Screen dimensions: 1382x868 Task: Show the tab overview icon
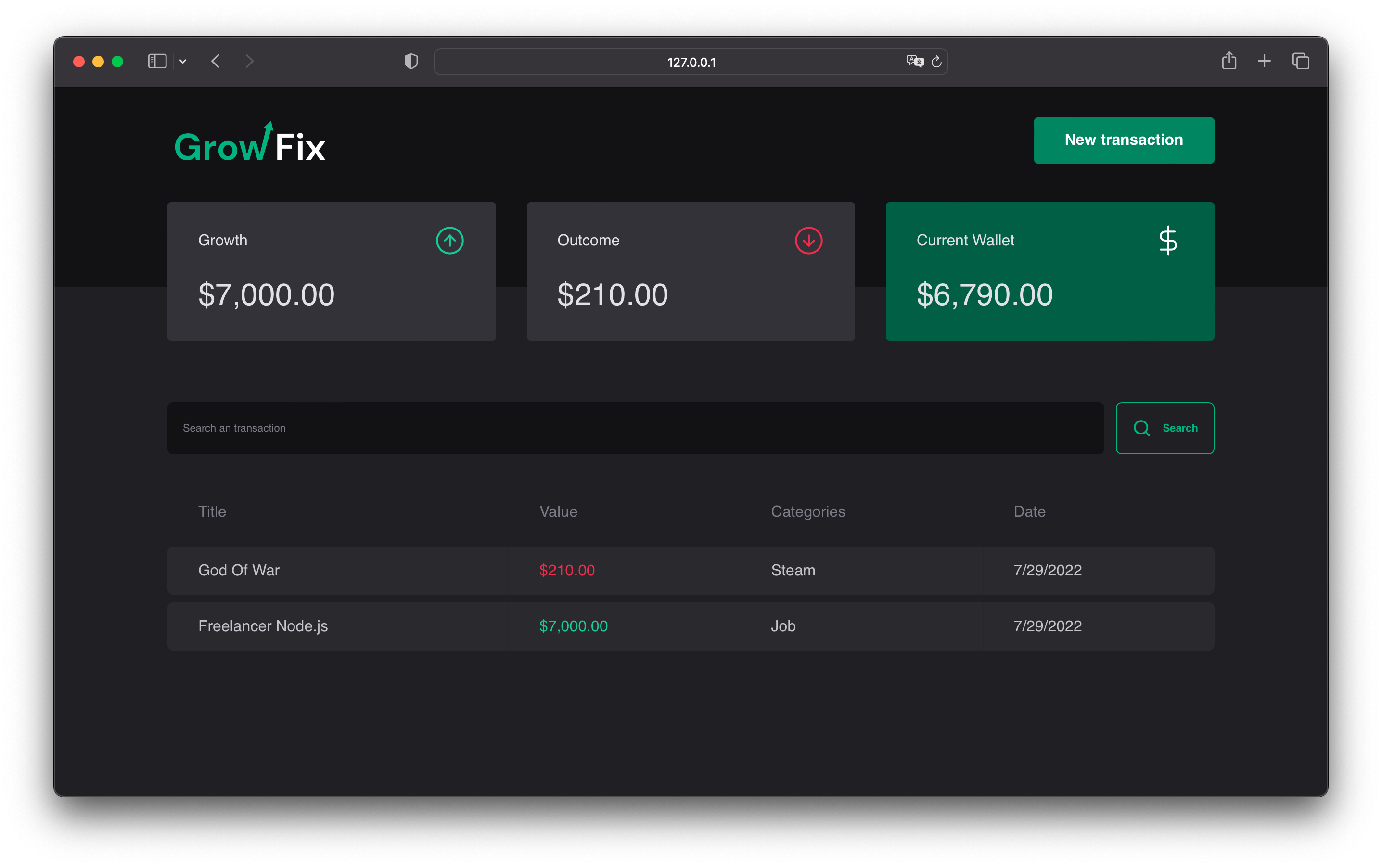[1301, 62]
